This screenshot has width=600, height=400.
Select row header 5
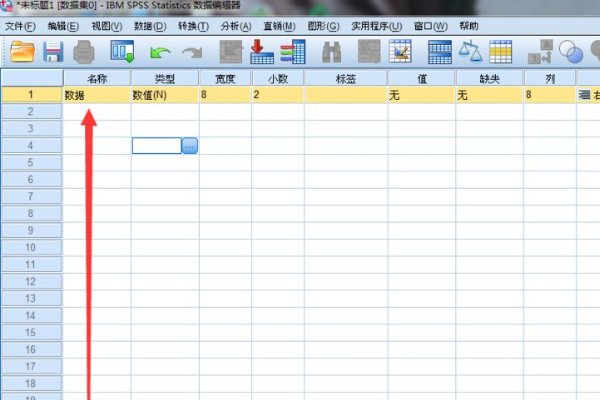(x=31, y=163)
